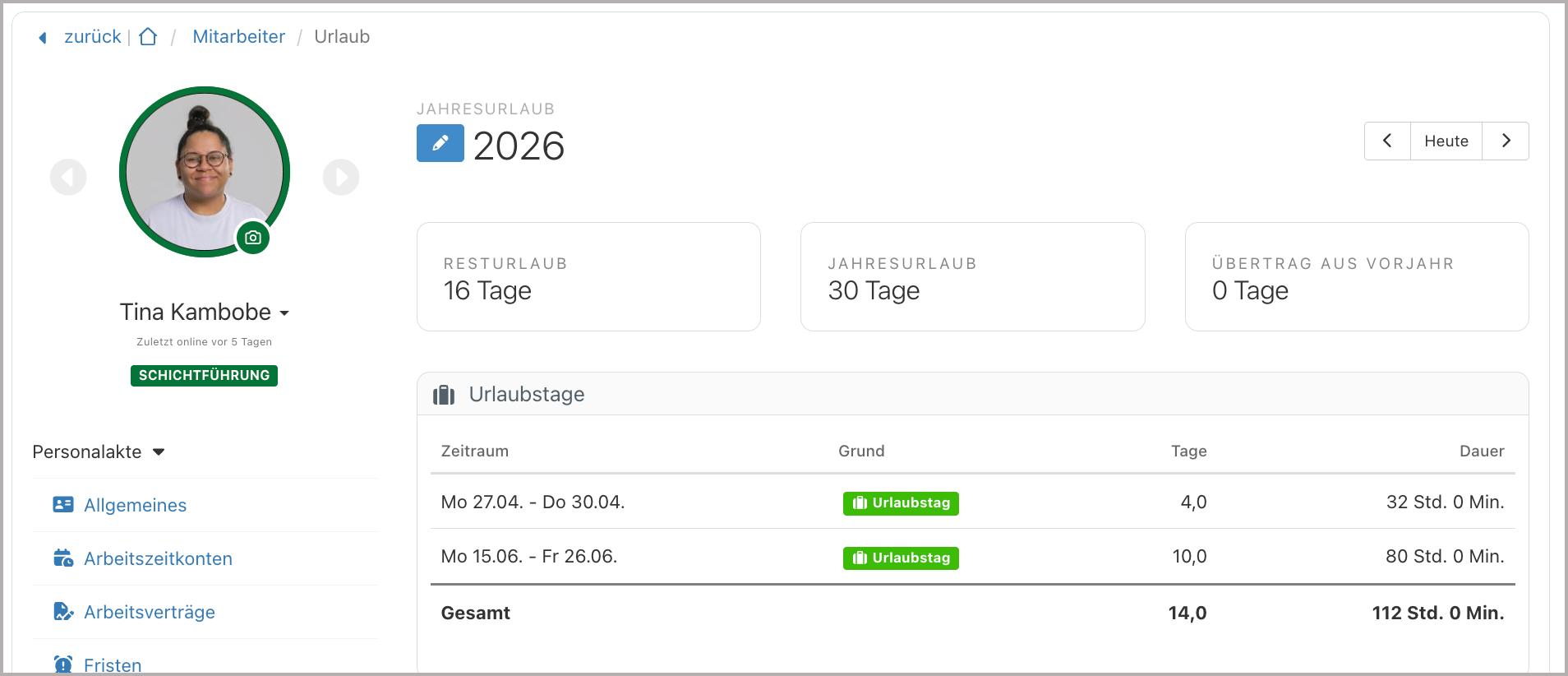Collapse the Personalakte section
1568x676 pixels.
[99, 451]
